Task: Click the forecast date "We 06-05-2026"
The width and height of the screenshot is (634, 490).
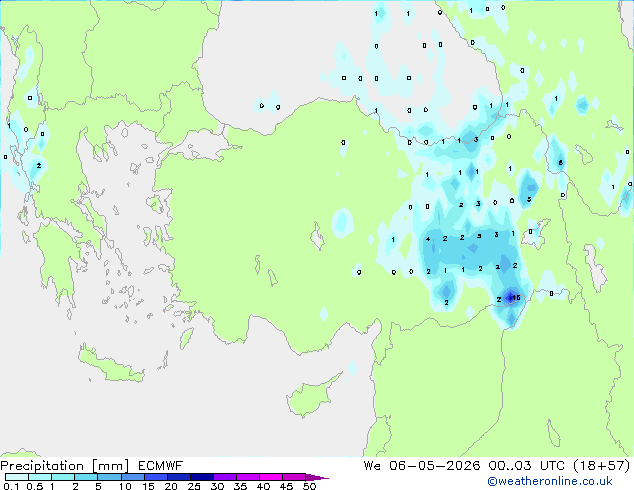Action: [422, 466]
